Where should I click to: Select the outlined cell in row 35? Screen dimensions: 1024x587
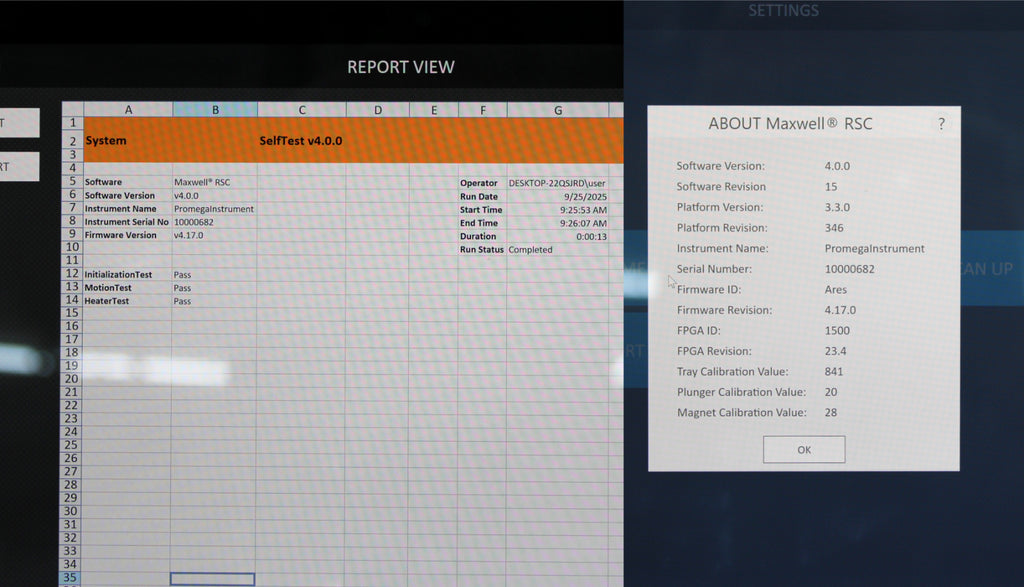[212, 579]
